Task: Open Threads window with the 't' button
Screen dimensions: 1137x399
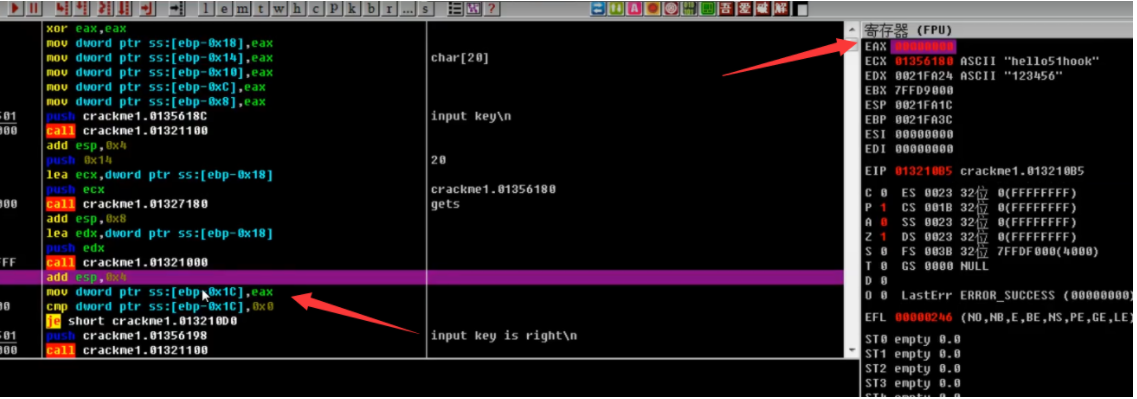Action: [260, 9]
